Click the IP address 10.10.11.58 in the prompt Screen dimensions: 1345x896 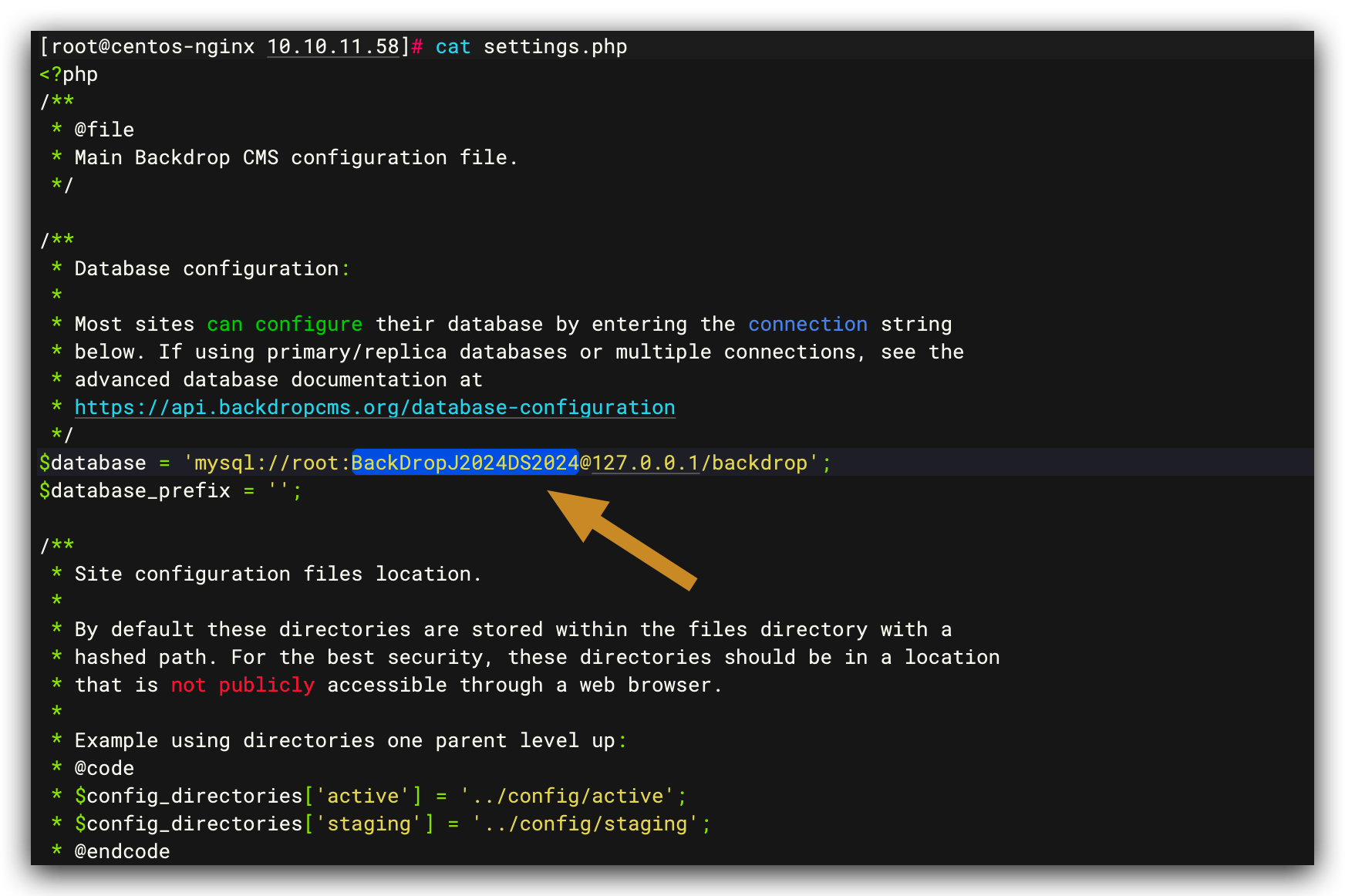(x=332, y=46)
